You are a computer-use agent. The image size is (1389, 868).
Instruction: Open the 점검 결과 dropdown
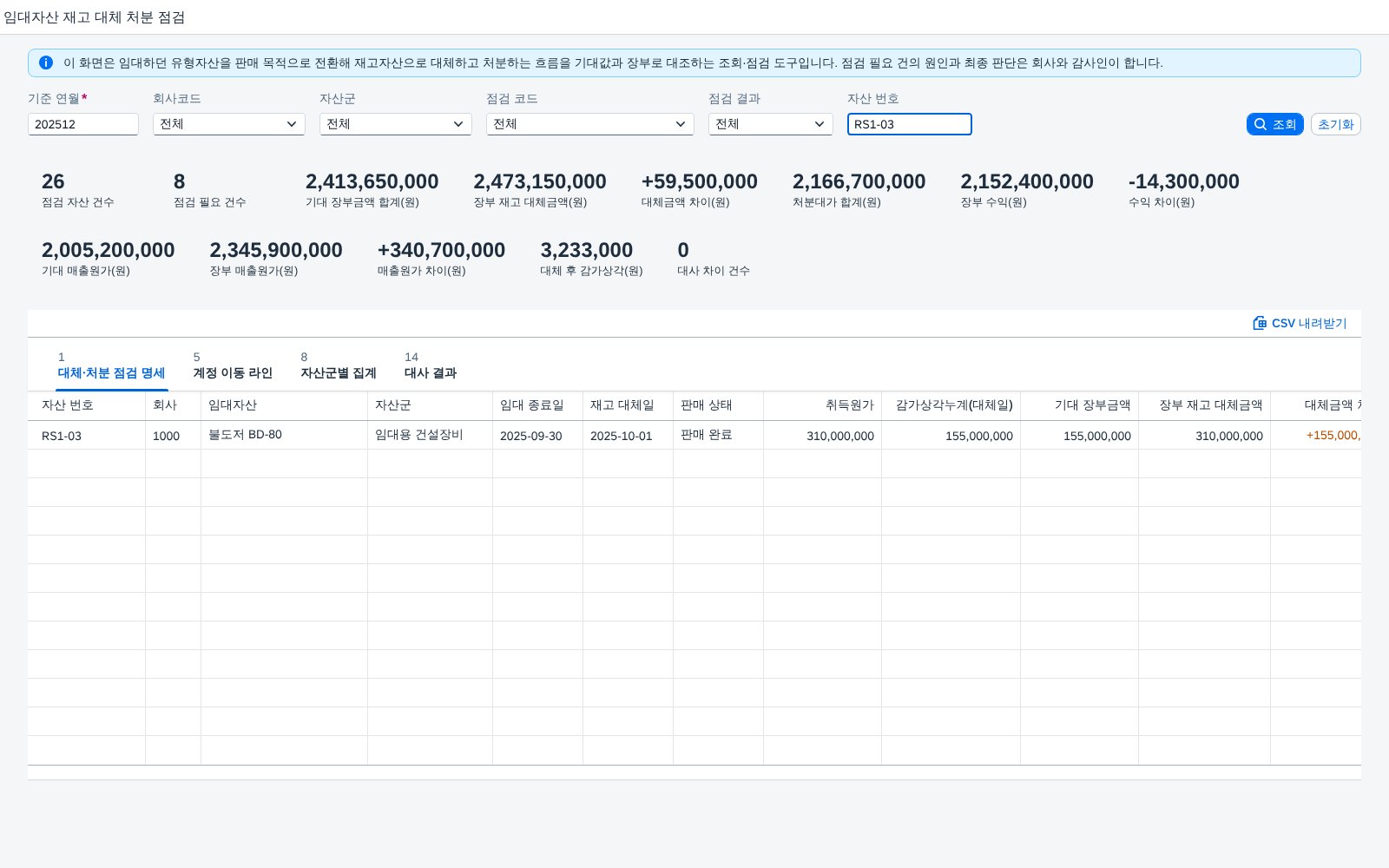[x=771, y=124]
